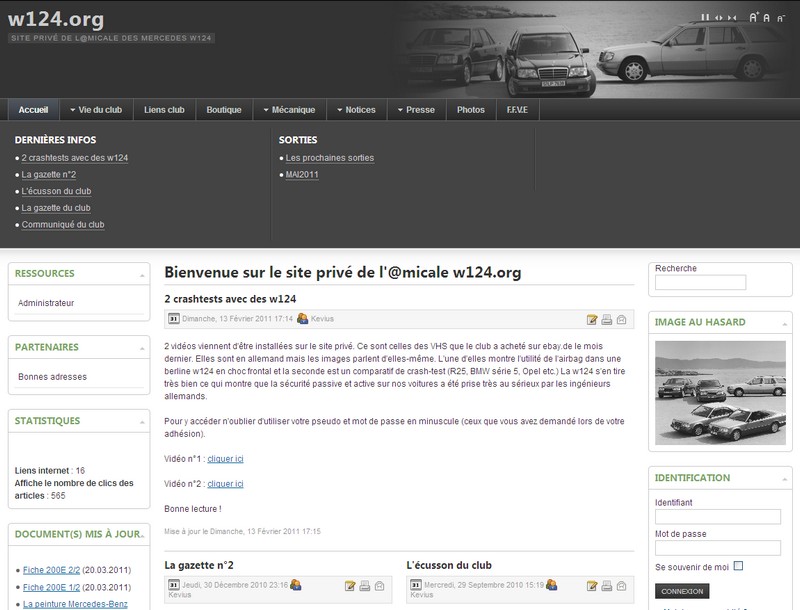The image size is (800, 610).
Task: Click the w124.org site logo
Action: [56, 19]
